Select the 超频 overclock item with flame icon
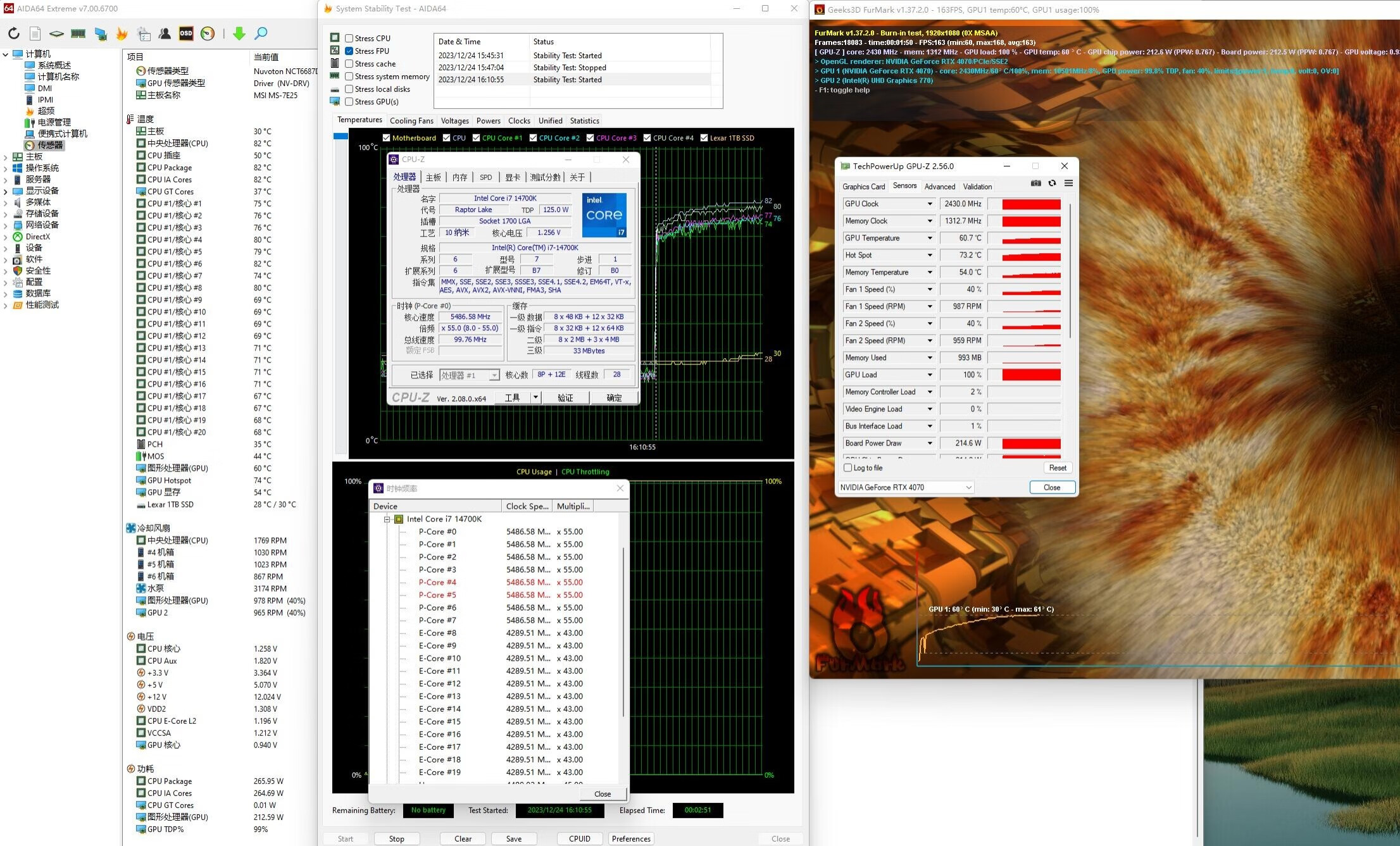 coord(40,111)
